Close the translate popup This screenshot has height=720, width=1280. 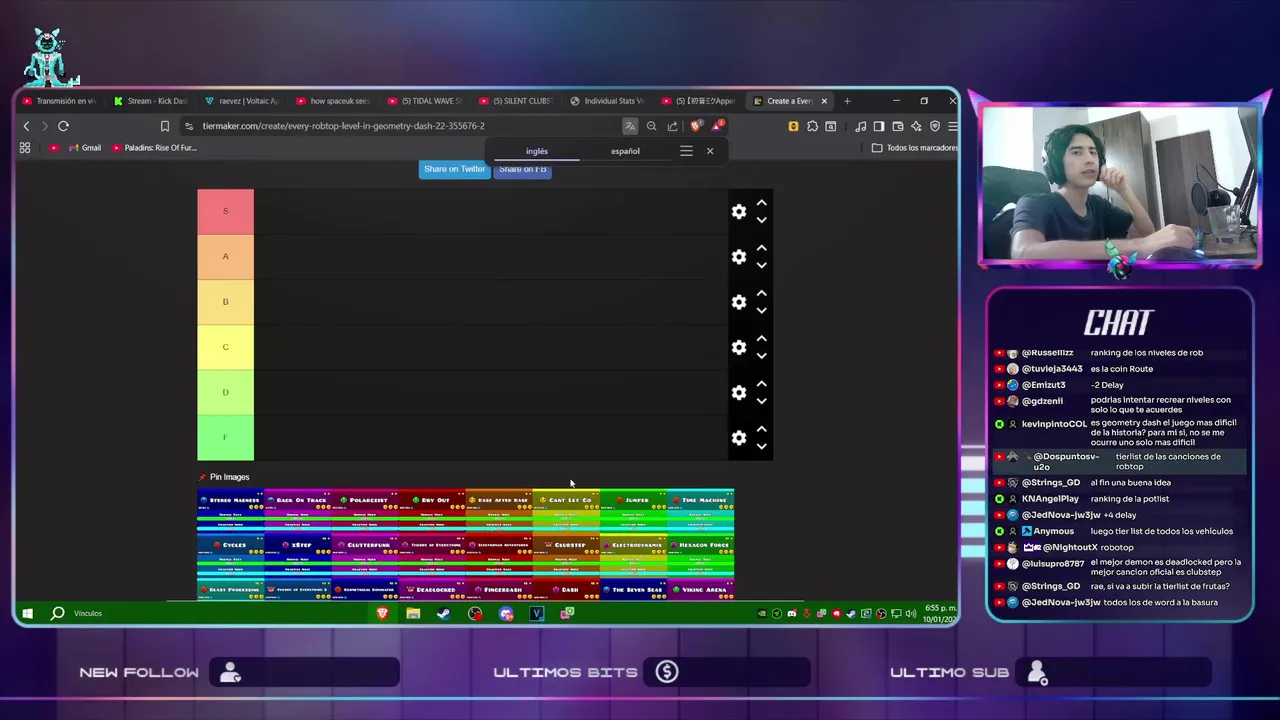[x=710, y=151]
